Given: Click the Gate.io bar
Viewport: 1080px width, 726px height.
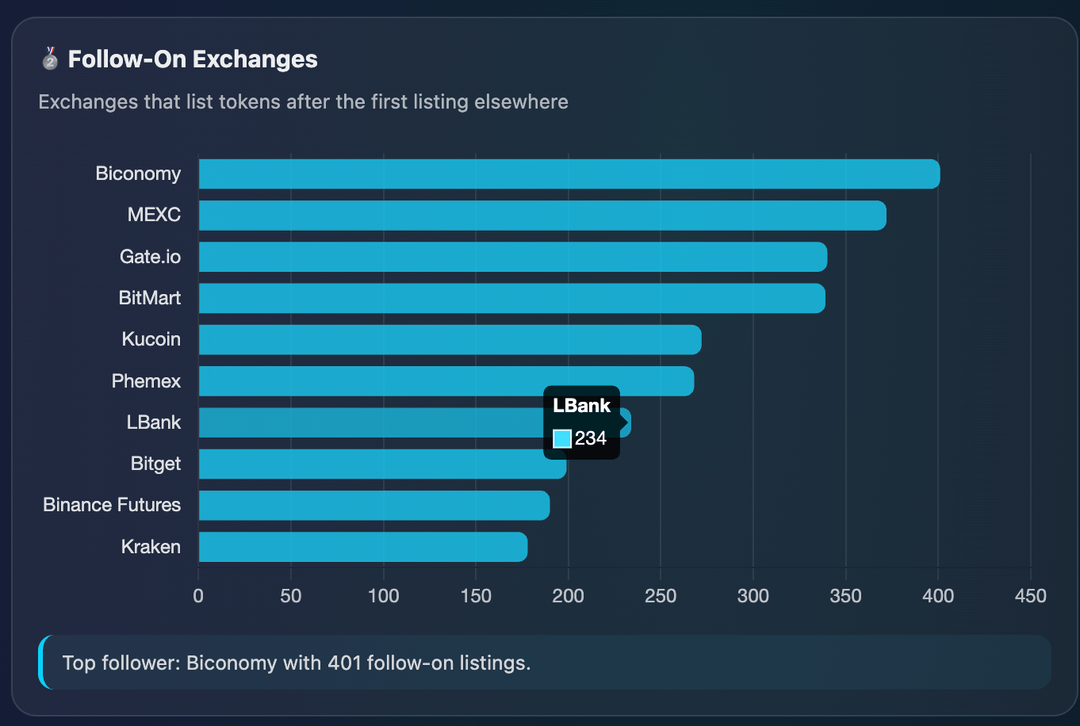Looking at the screenshot, I should (x=512, y=257).
